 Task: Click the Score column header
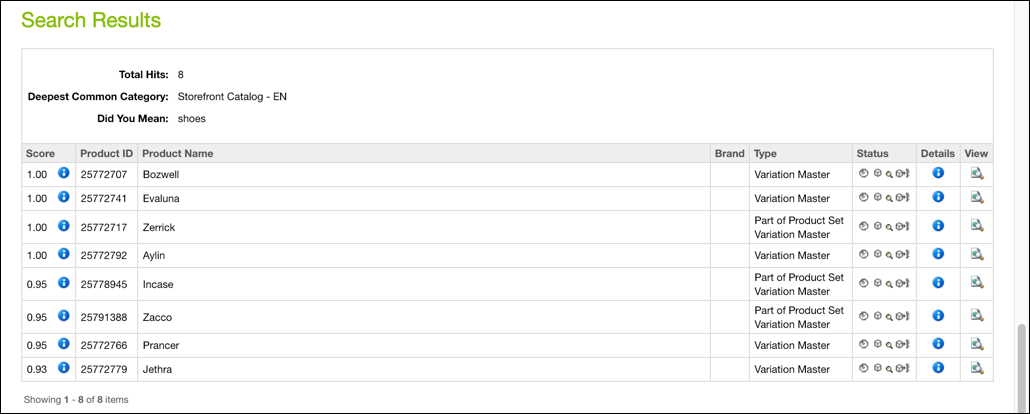click(40, 153)
